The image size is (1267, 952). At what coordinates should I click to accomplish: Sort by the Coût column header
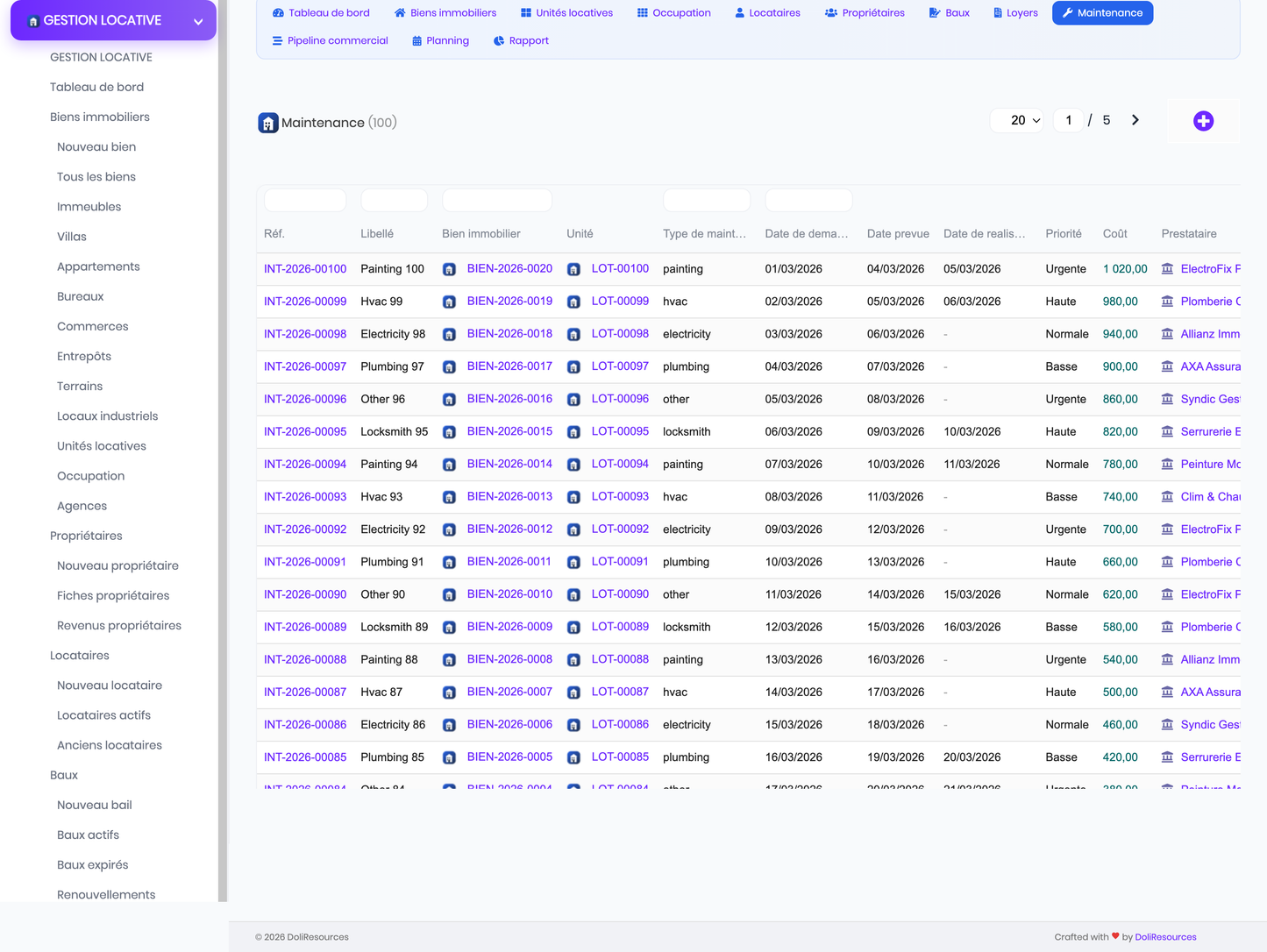(1115, 234)
